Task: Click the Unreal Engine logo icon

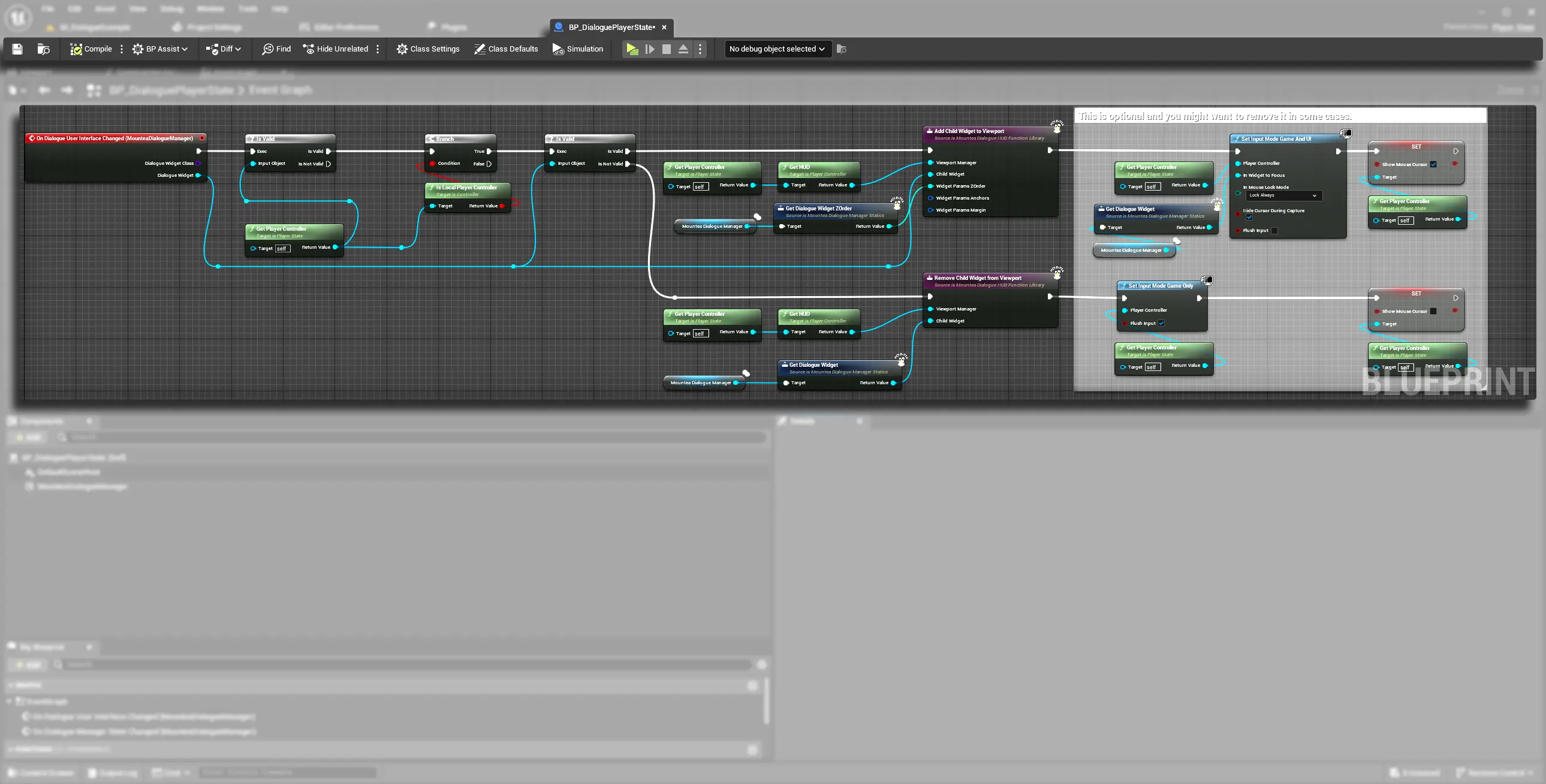Action: pos(18,17)
